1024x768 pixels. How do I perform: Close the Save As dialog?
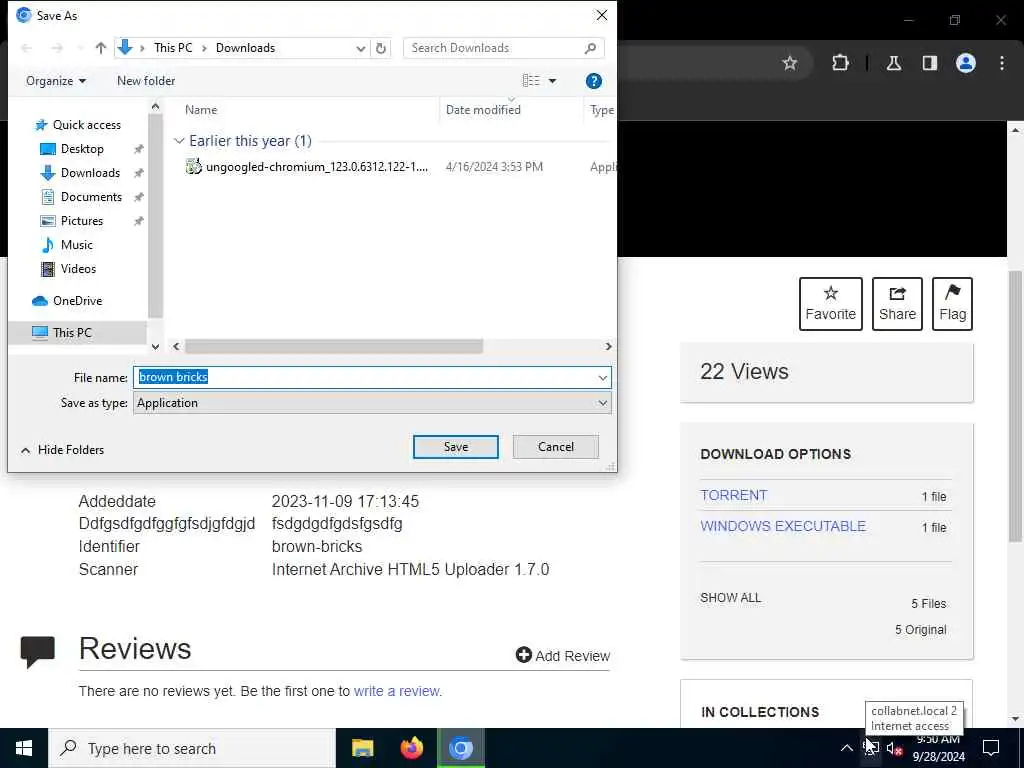pos(601,15)
